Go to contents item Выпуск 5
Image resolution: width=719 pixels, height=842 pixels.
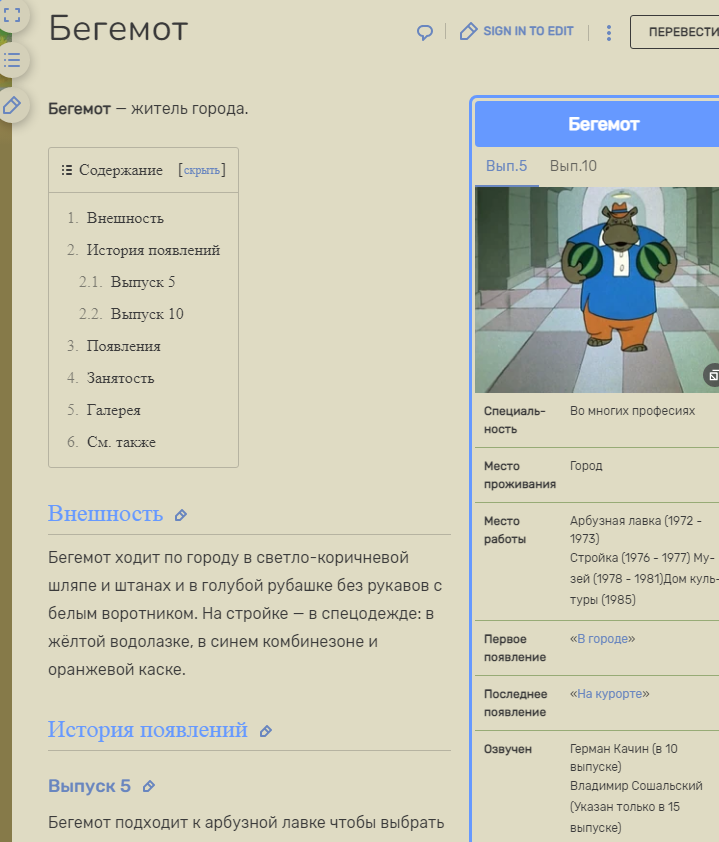coord(143,282)
